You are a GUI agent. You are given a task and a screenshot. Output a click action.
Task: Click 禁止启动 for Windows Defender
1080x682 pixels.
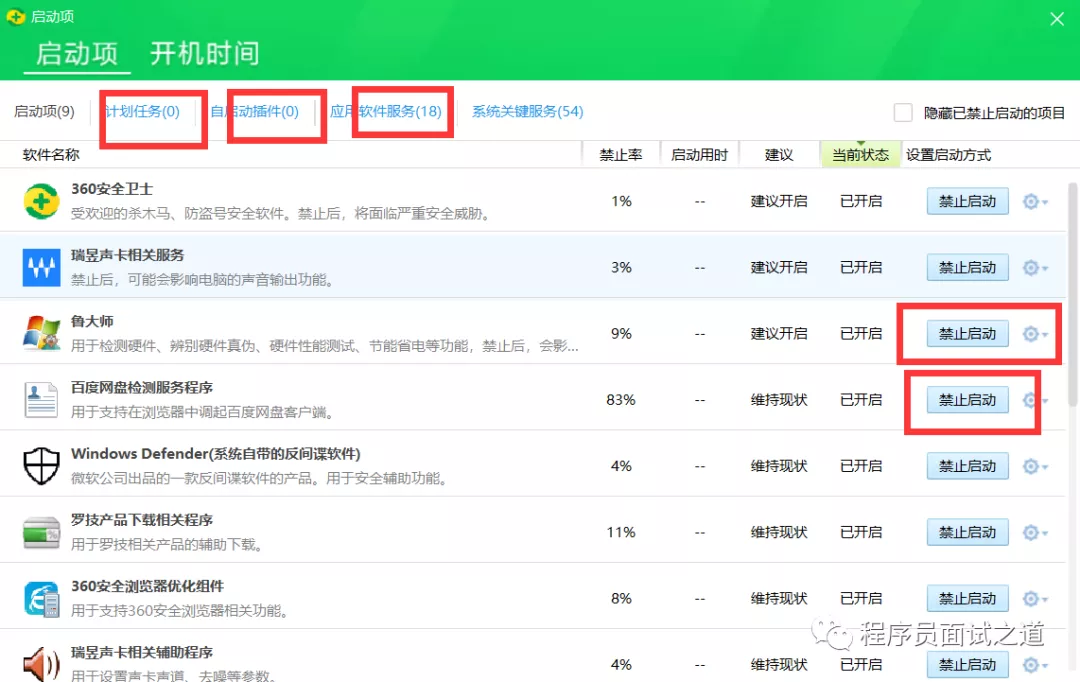[968, 466]
